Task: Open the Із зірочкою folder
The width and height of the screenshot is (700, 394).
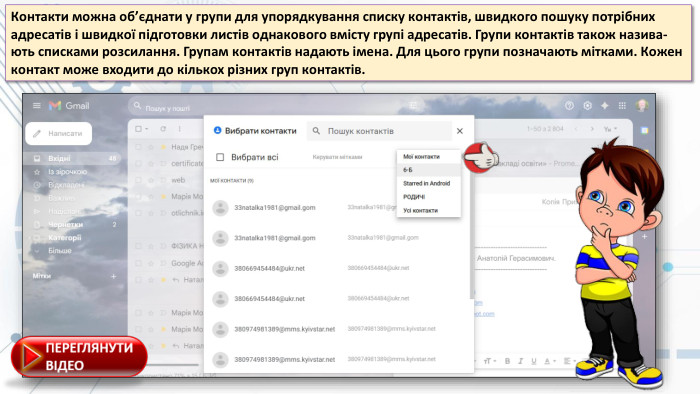Action: (67, 172)
